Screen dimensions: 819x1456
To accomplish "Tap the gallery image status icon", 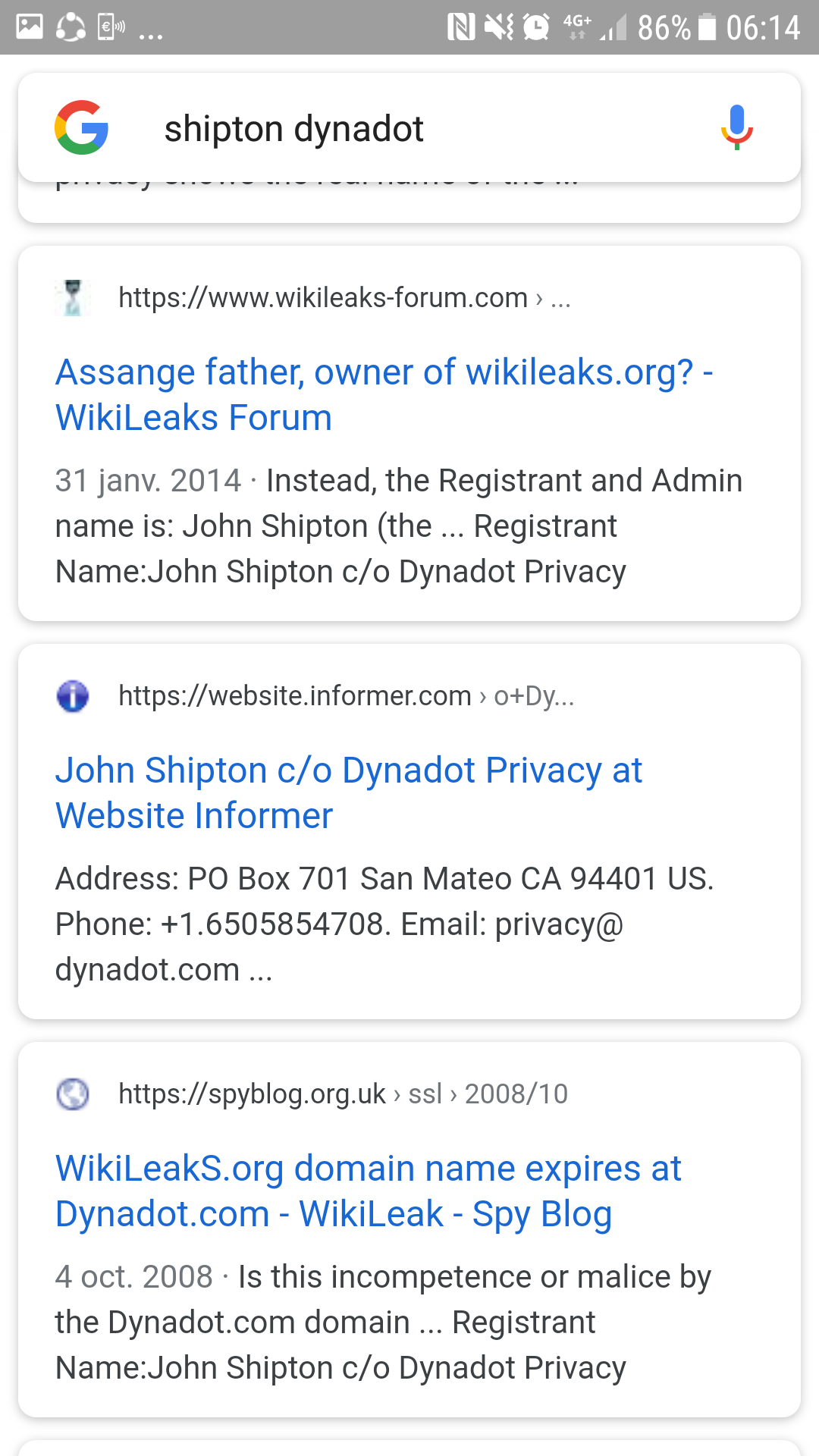I will click(30, 27).
